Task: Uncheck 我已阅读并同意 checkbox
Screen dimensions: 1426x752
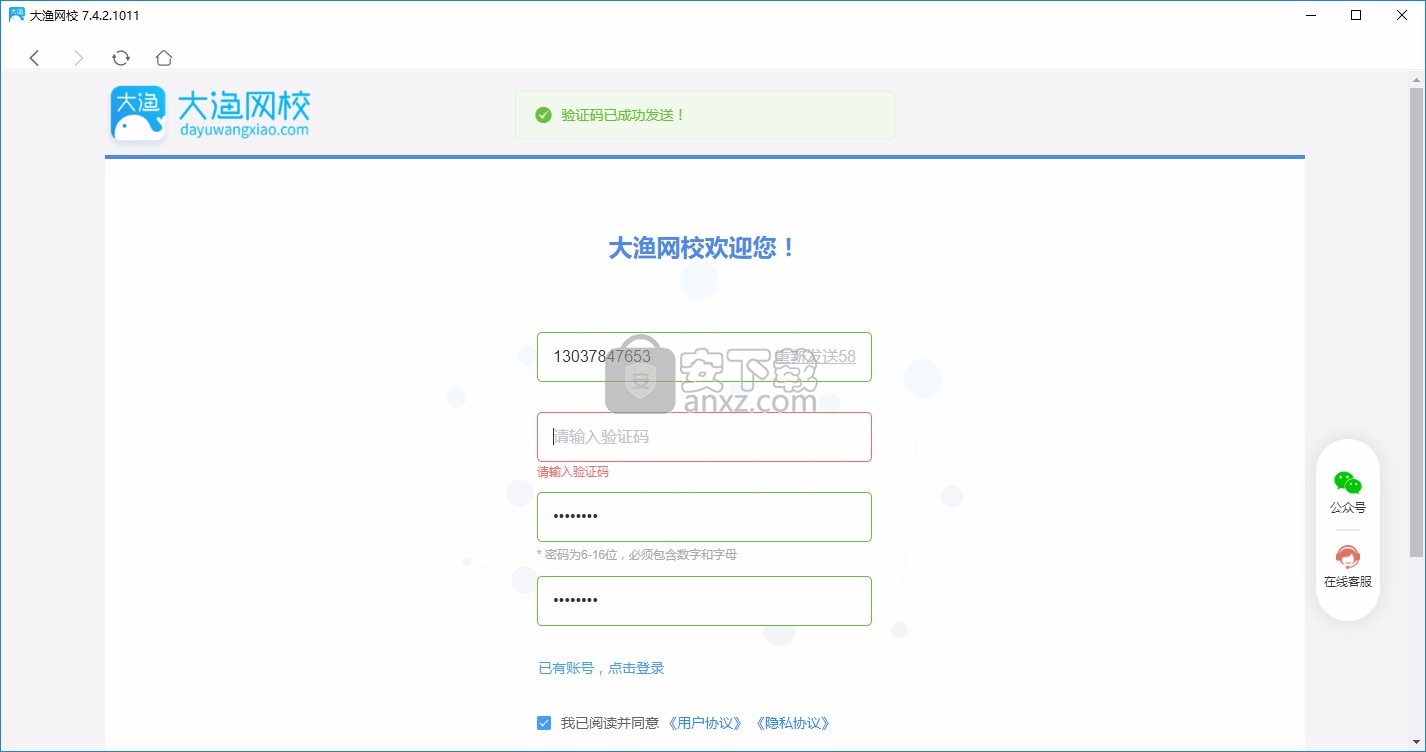Action: [544, 723]
